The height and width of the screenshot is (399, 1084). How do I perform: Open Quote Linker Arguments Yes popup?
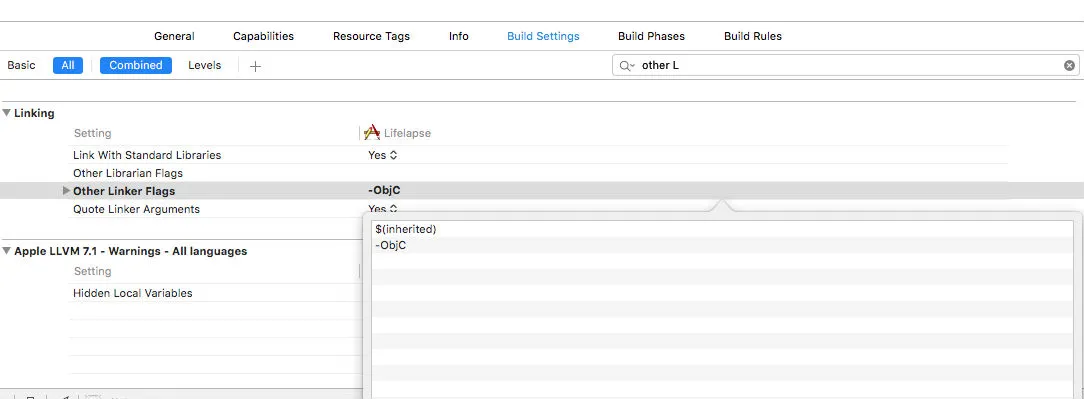(x=382, y=208)
